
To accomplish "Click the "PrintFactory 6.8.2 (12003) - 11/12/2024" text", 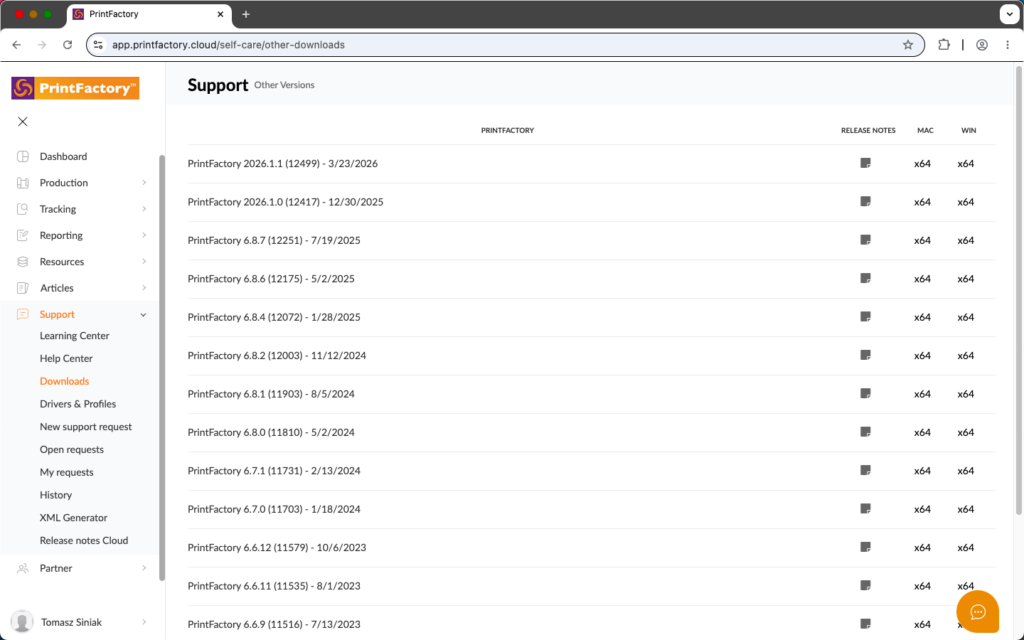I will 277,356.
